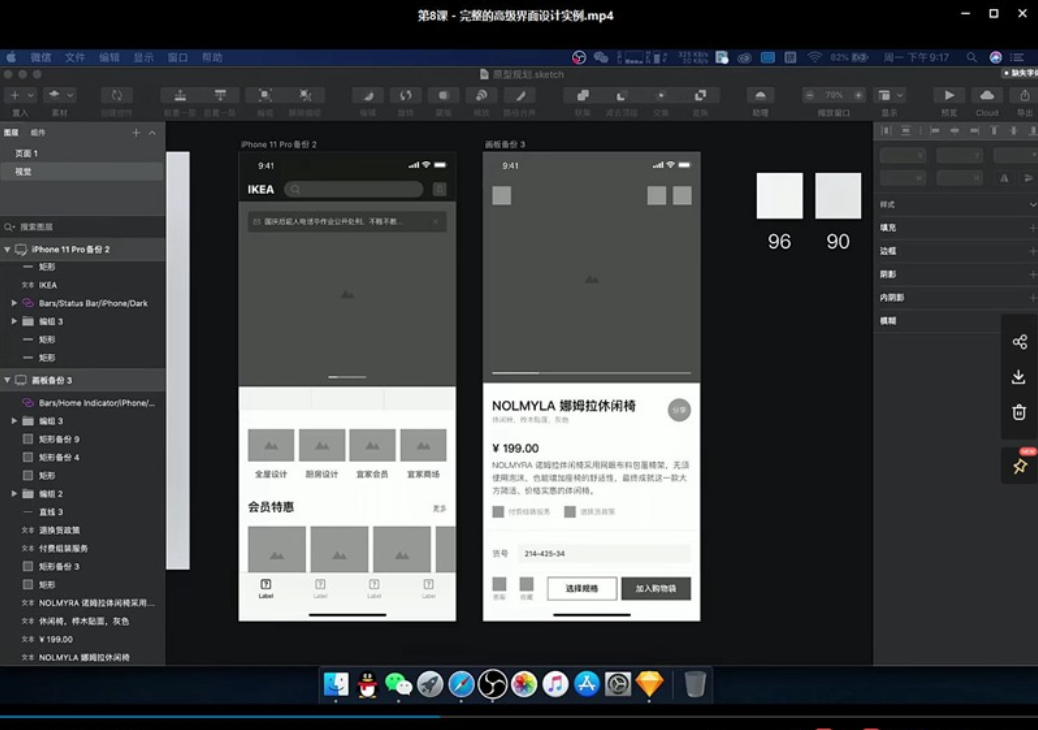
Task: Seek on the video progress bar
Action: click(519, 716)
